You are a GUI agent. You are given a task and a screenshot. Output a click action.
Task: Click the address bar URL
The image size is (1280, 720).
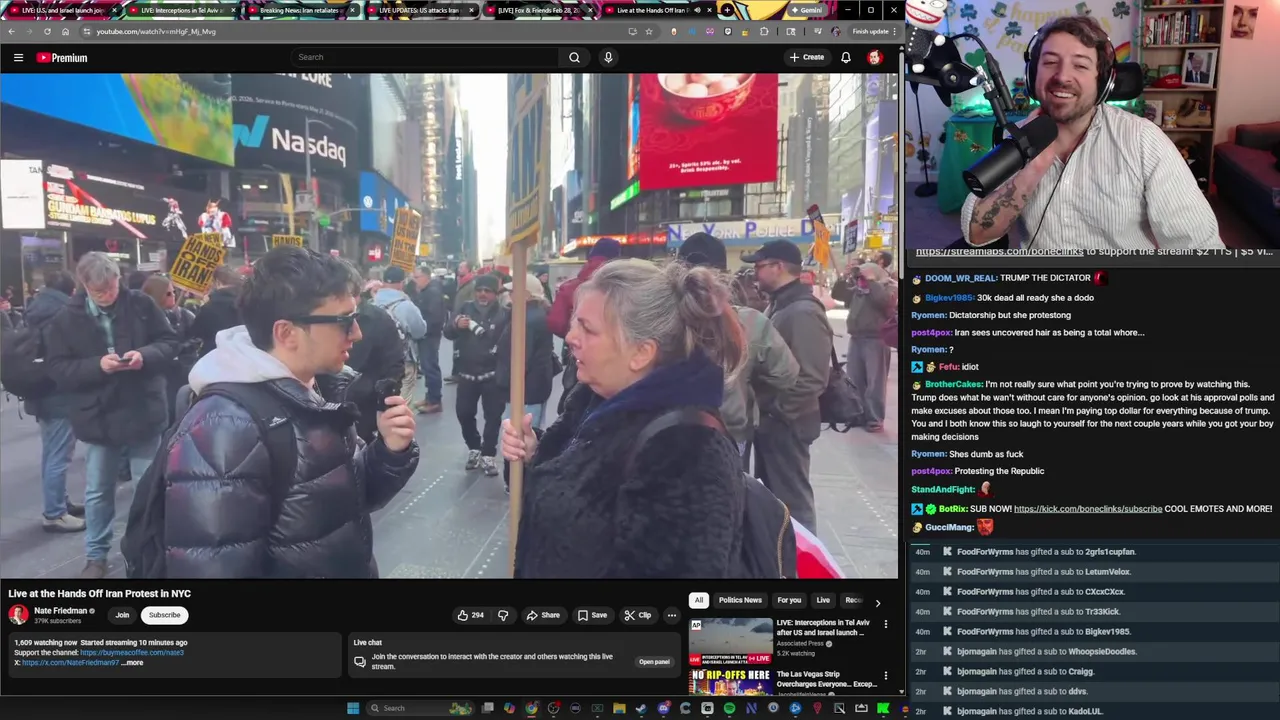[x=156, y=32]
